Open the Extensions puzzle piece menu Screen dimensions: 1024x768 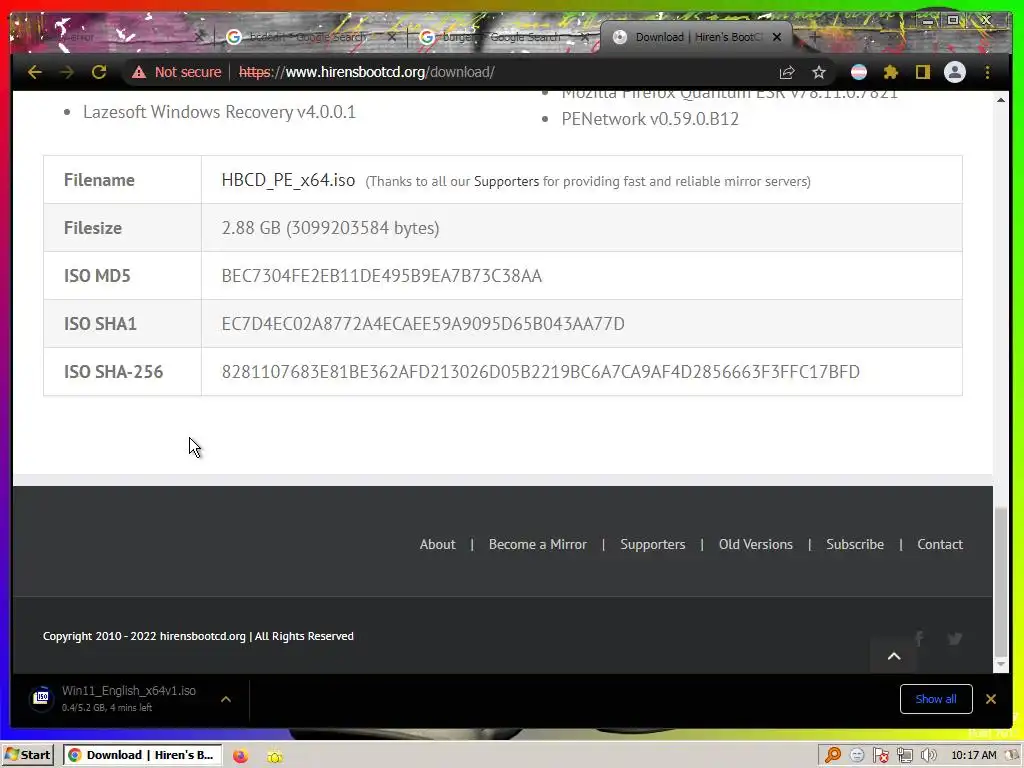point(891,72)
